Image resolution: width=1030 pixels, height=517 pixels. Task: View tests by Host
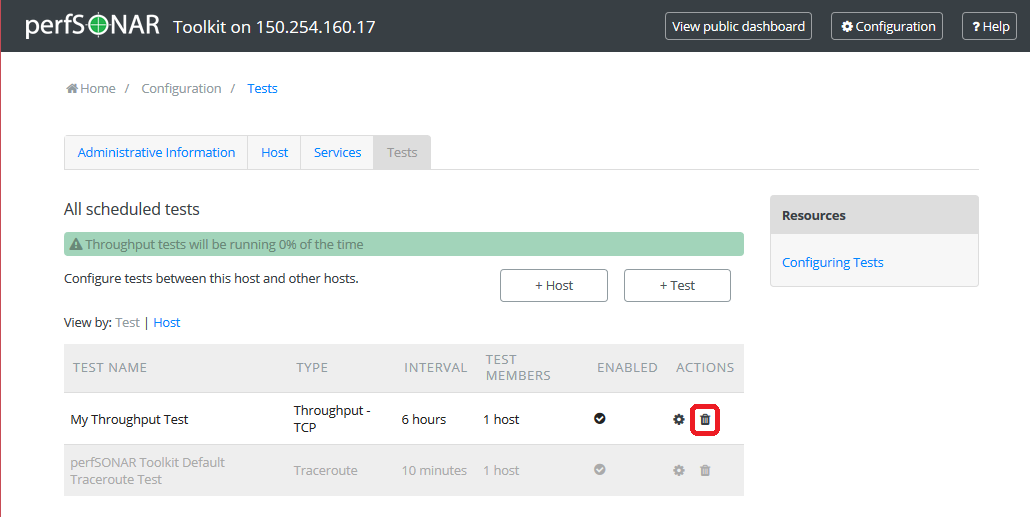tap(167, 323)
